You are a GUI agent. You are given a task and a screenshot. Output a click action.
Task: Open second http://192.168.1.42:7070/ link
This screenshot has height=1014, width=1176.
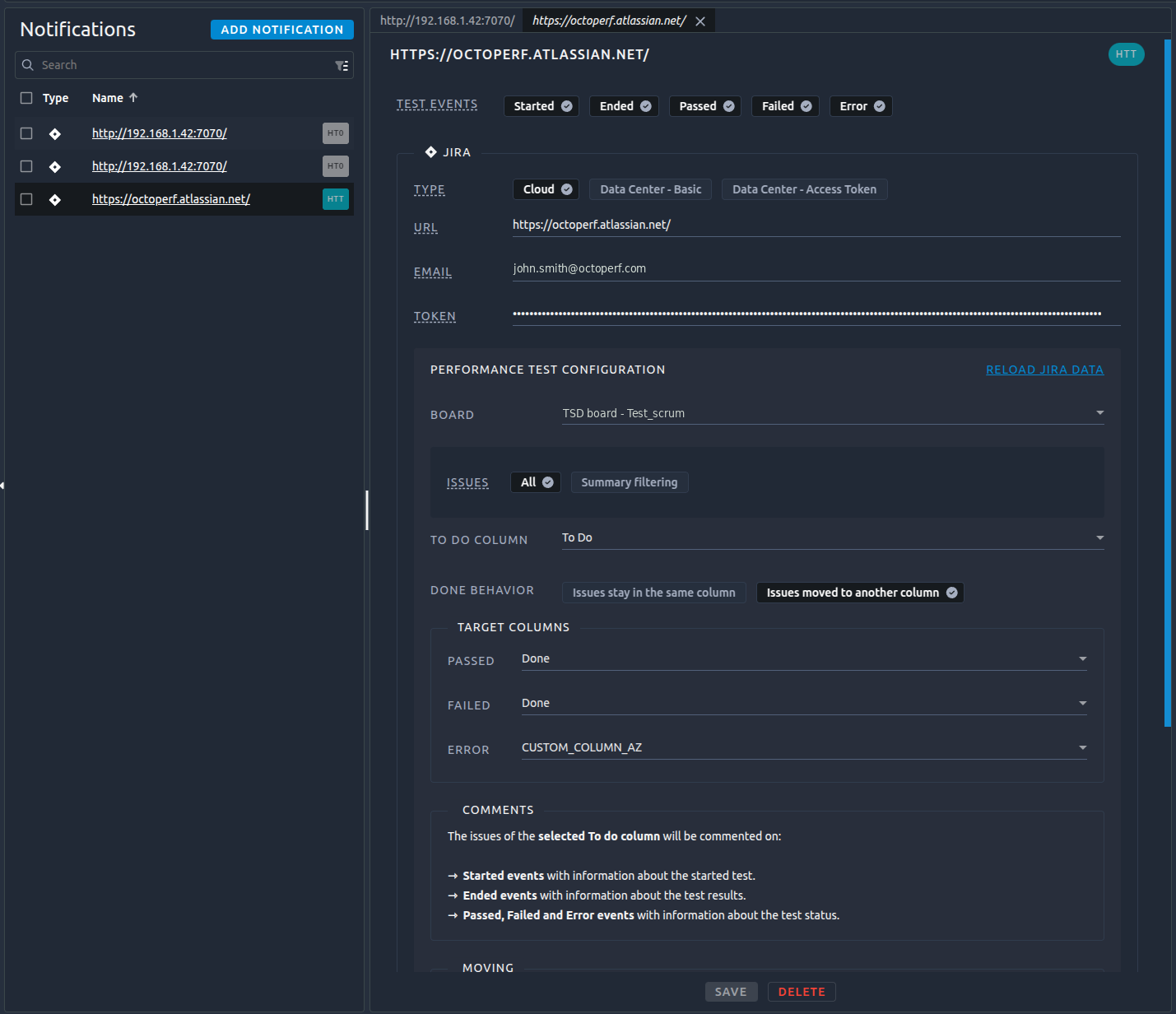160,166
